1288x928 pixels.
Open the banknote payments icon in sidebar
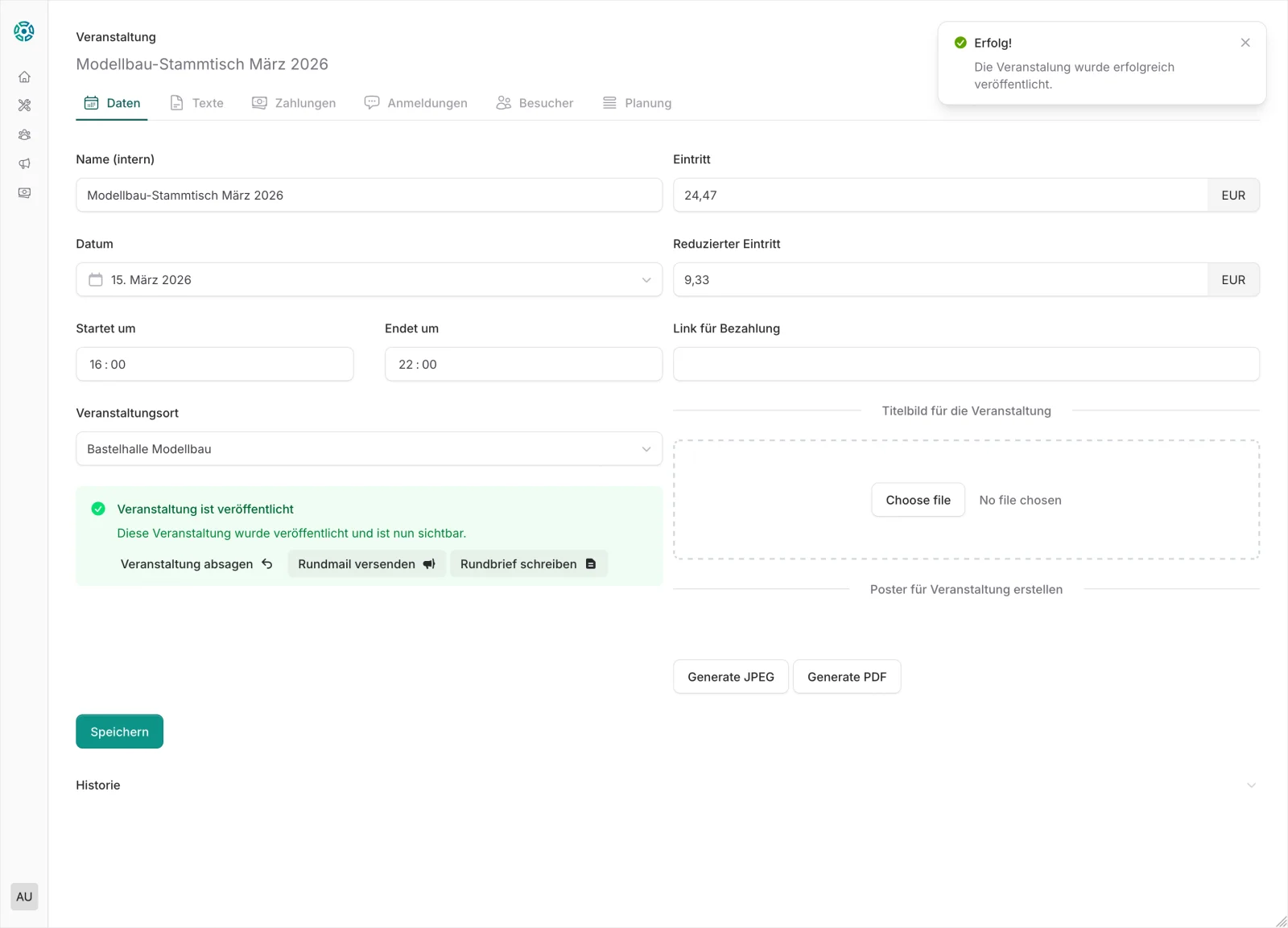click(24, 193)
